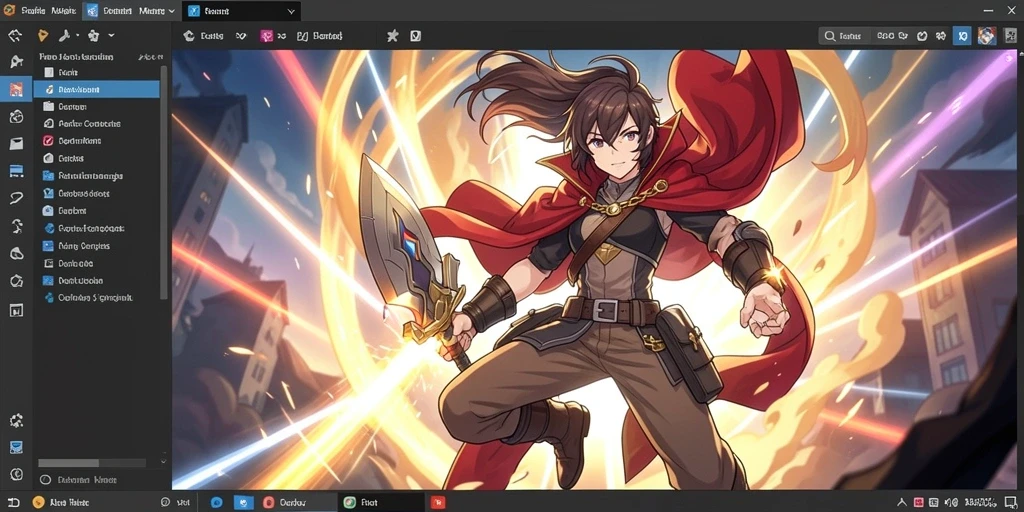Select the highlighted orange image icon in sidebar
The height and width of the screenshot is (512, 1024).
[16, 89]
